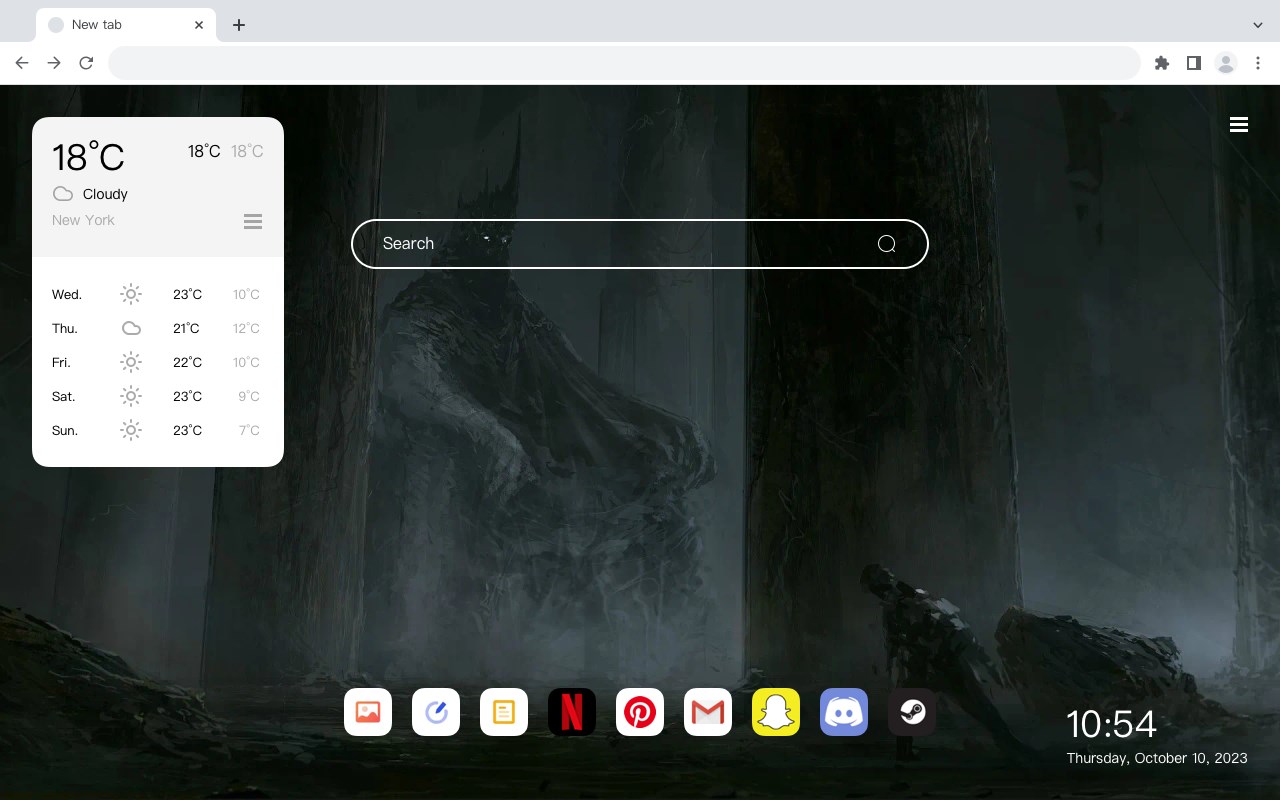Click into the Search input field

point(640,244)
